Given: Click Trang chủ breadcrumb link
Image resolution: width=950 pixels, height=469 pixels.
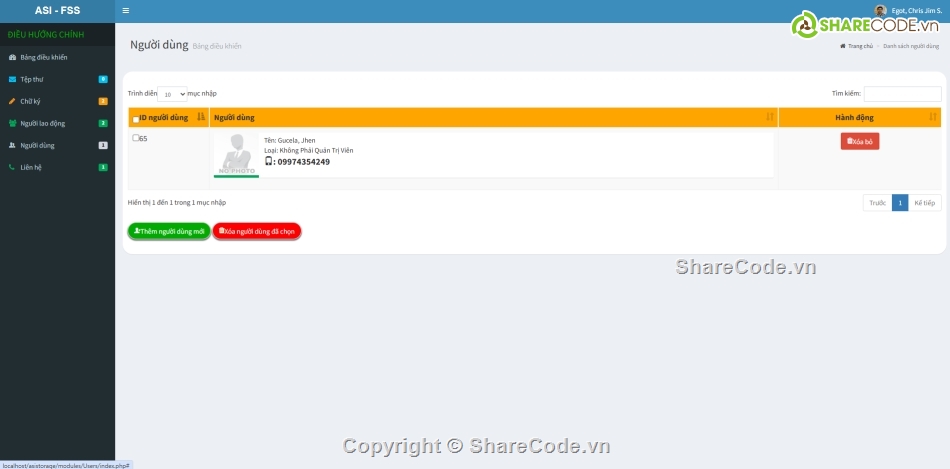Looking at the screenshot, I should [x=860, y=46].
